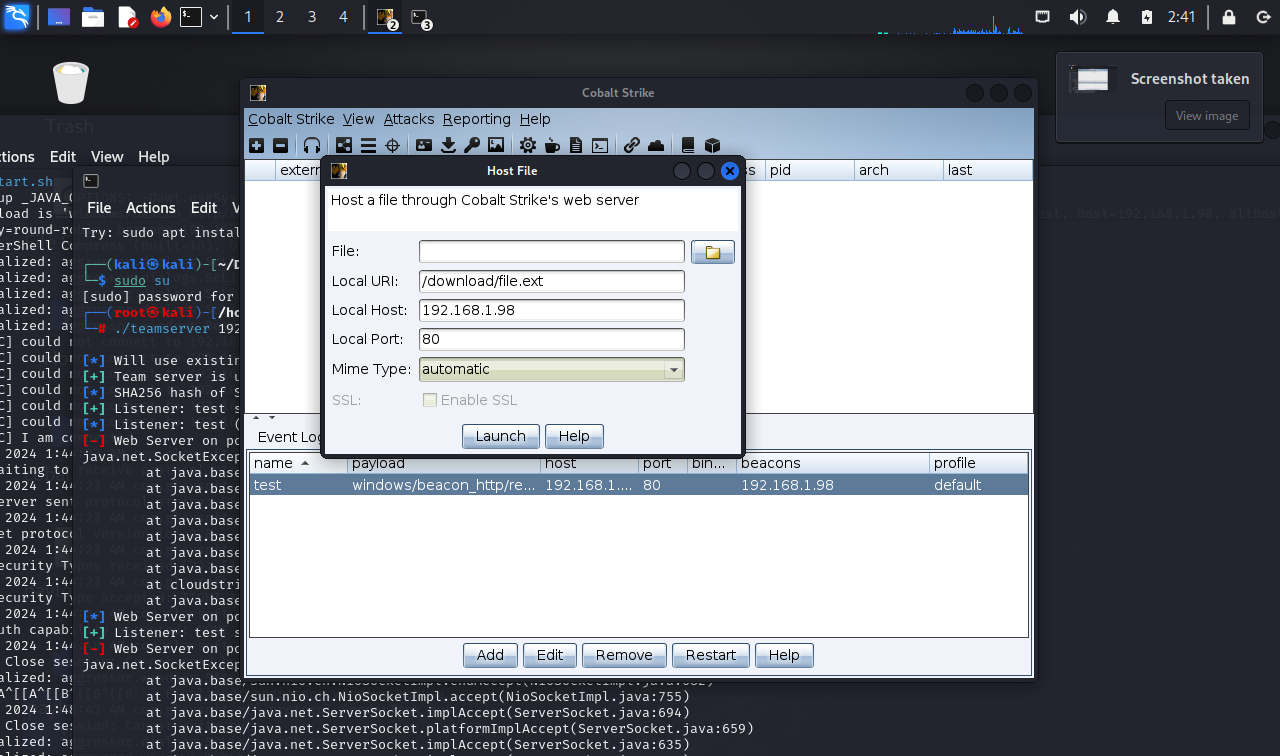1280x756 pixels.
Task: Open the terminal dropdown arrow in taskbar
Action: pos(214,17)
